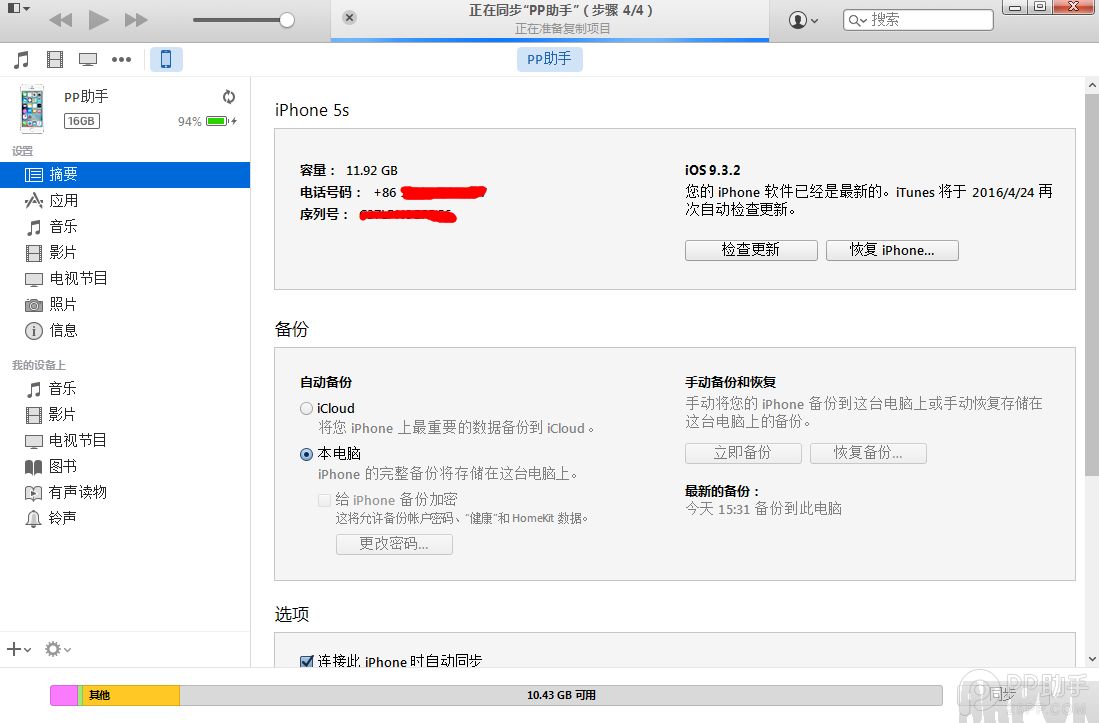
Task: Open the TV shows library icon
Action: 88,59
